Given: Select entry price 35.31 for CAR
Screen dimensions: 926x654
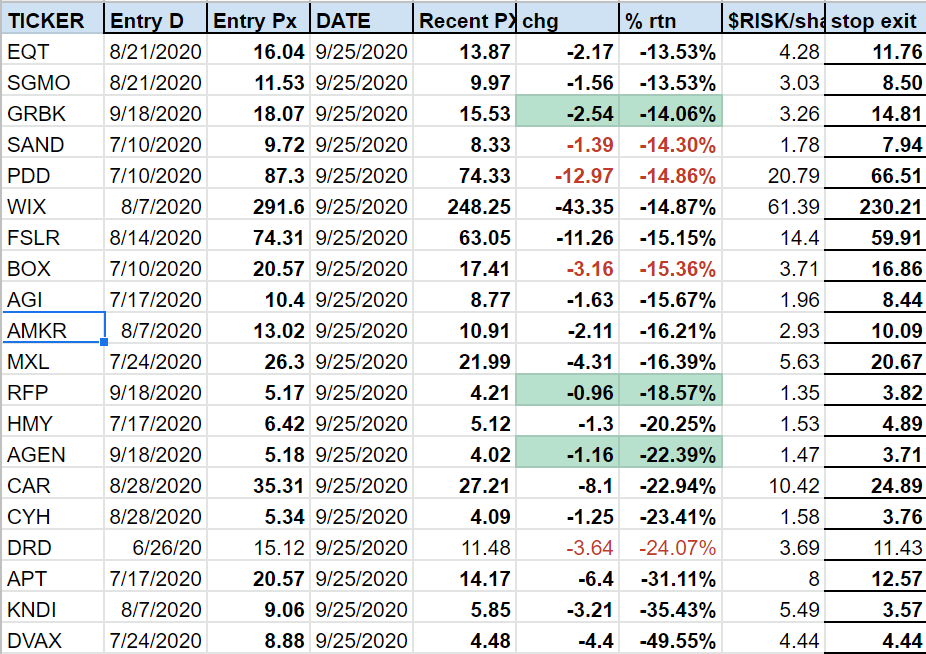Looking at the screenshot, I should coord(258,485).
